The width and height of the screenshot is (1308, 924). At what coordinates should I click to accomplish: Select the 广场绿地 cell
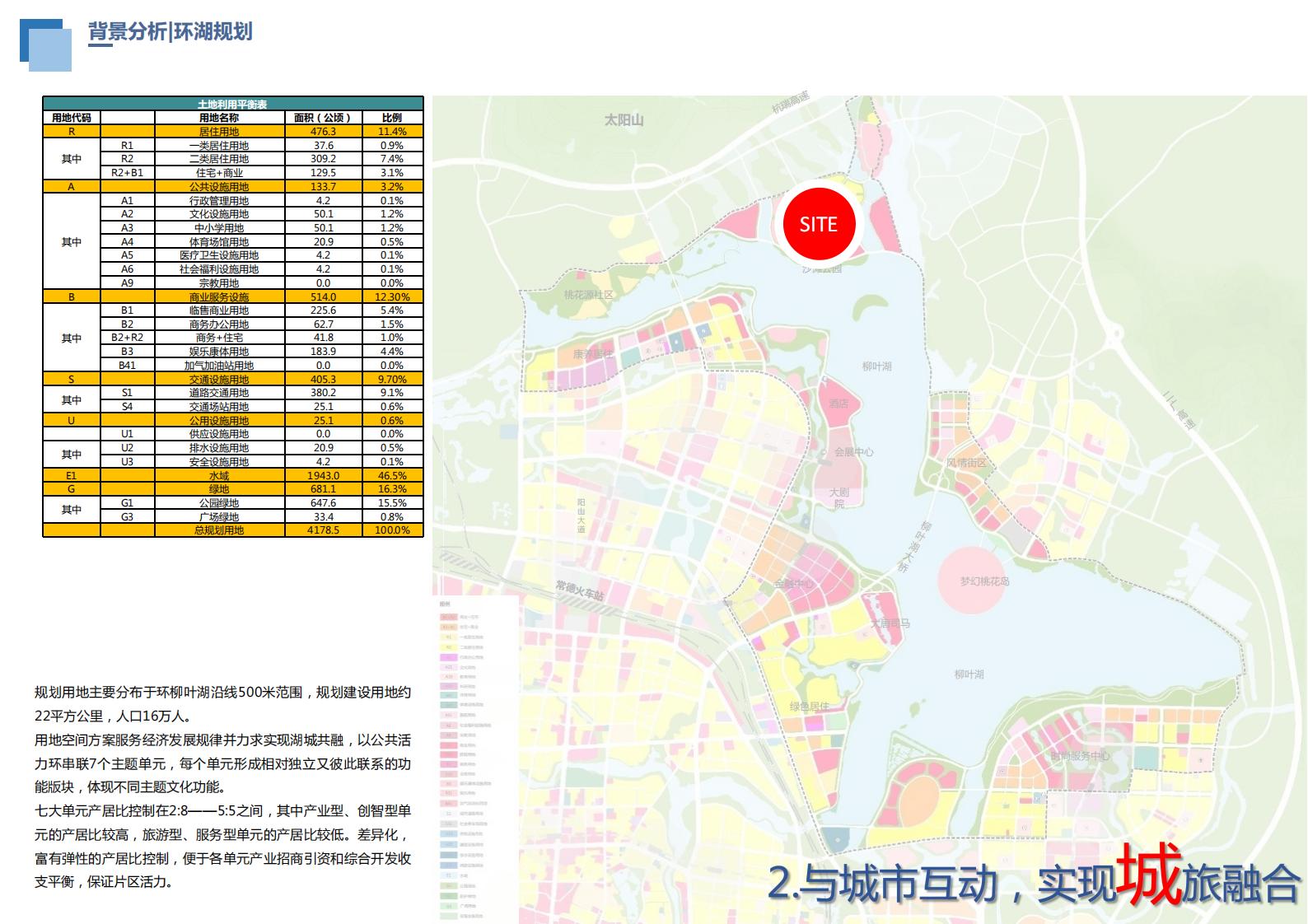point(219,517)
